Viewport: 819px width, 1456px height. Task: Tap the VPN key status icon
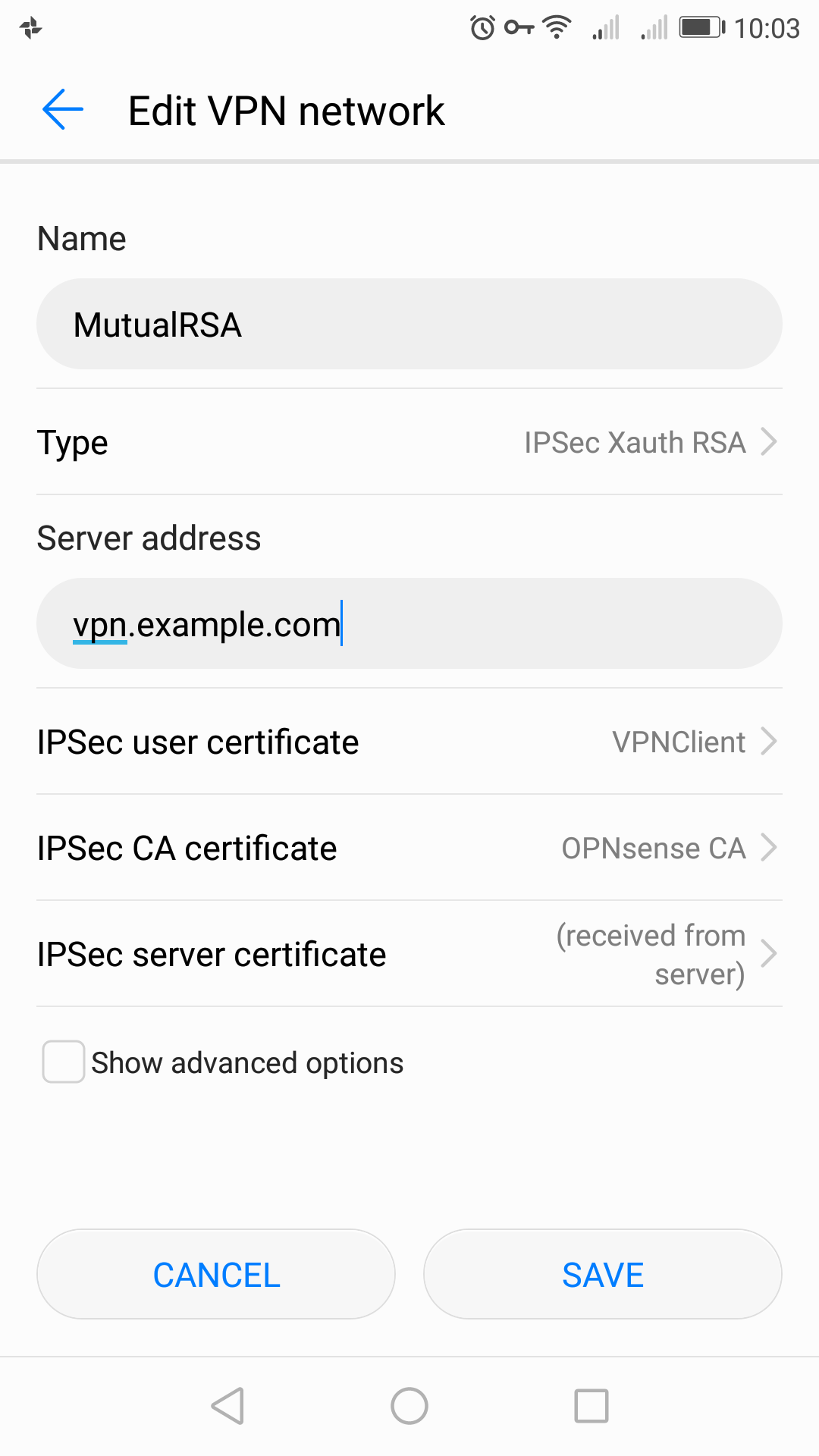click(x=519, y=28)
